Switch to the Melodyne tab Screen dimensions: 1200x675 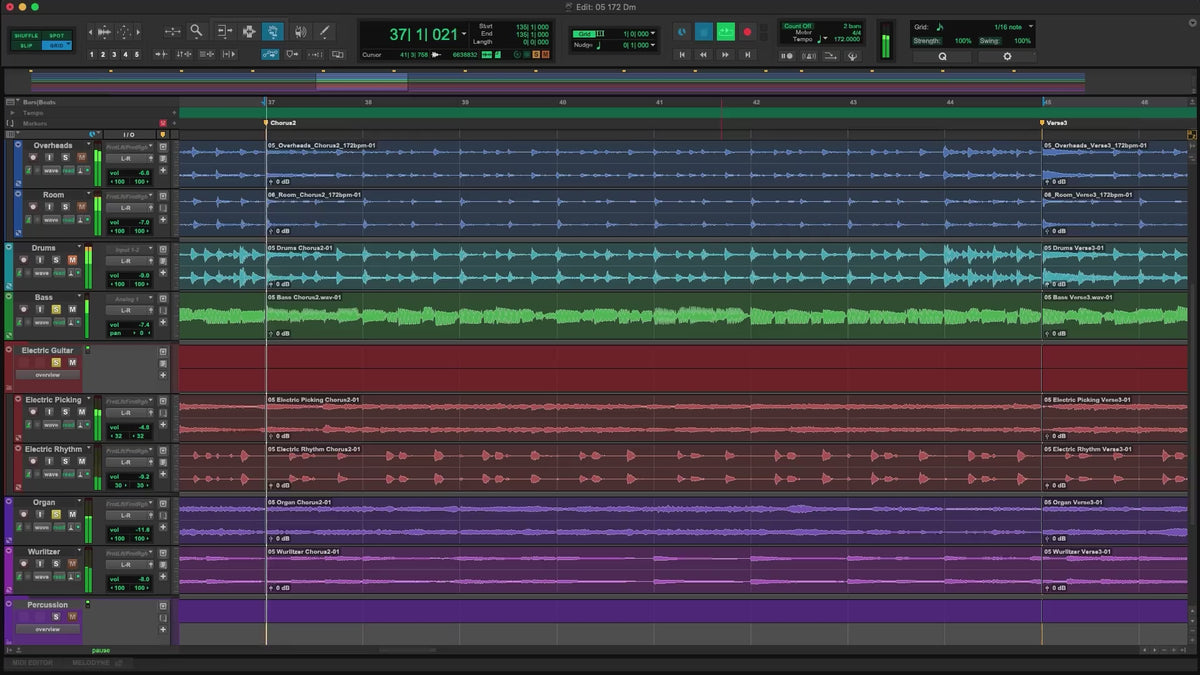[x=91, y=663]
